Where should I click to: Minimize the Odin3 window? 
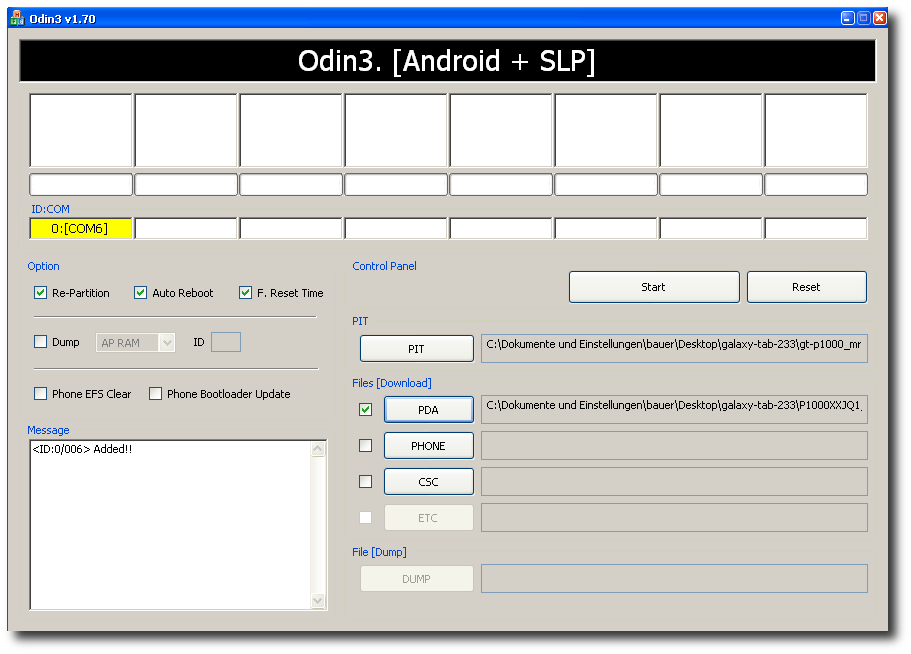pos(848,18)
